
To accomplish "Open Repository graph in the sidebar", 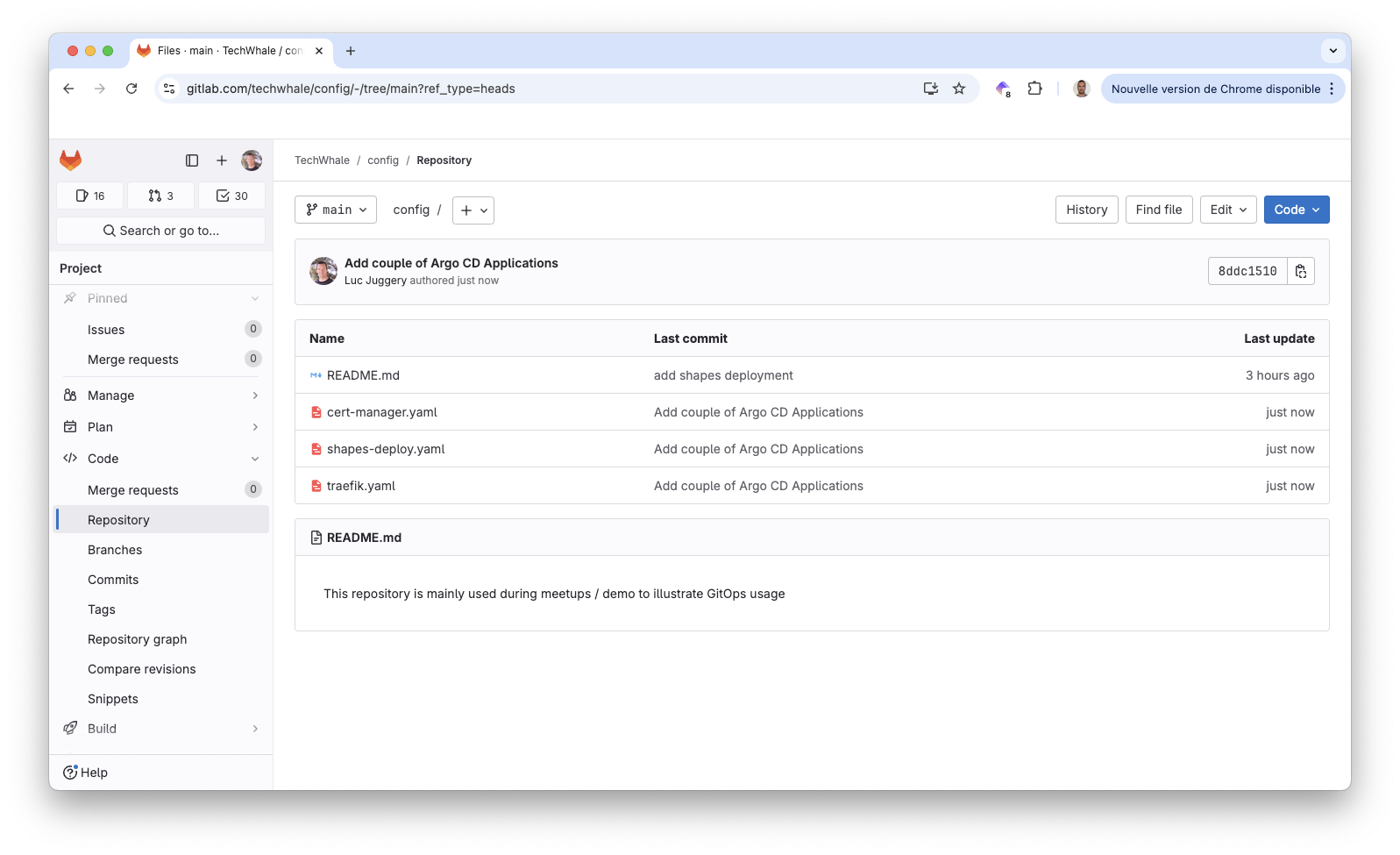I will pos(161,639).
